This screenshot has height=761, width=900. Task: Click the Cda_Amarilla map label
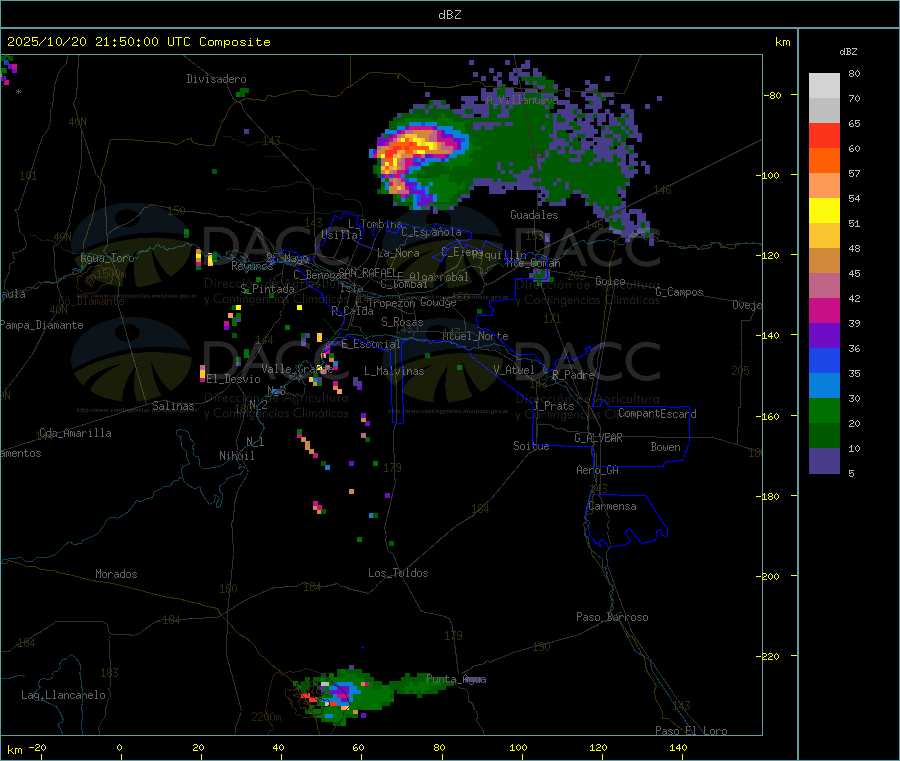(x=75, y=433)
